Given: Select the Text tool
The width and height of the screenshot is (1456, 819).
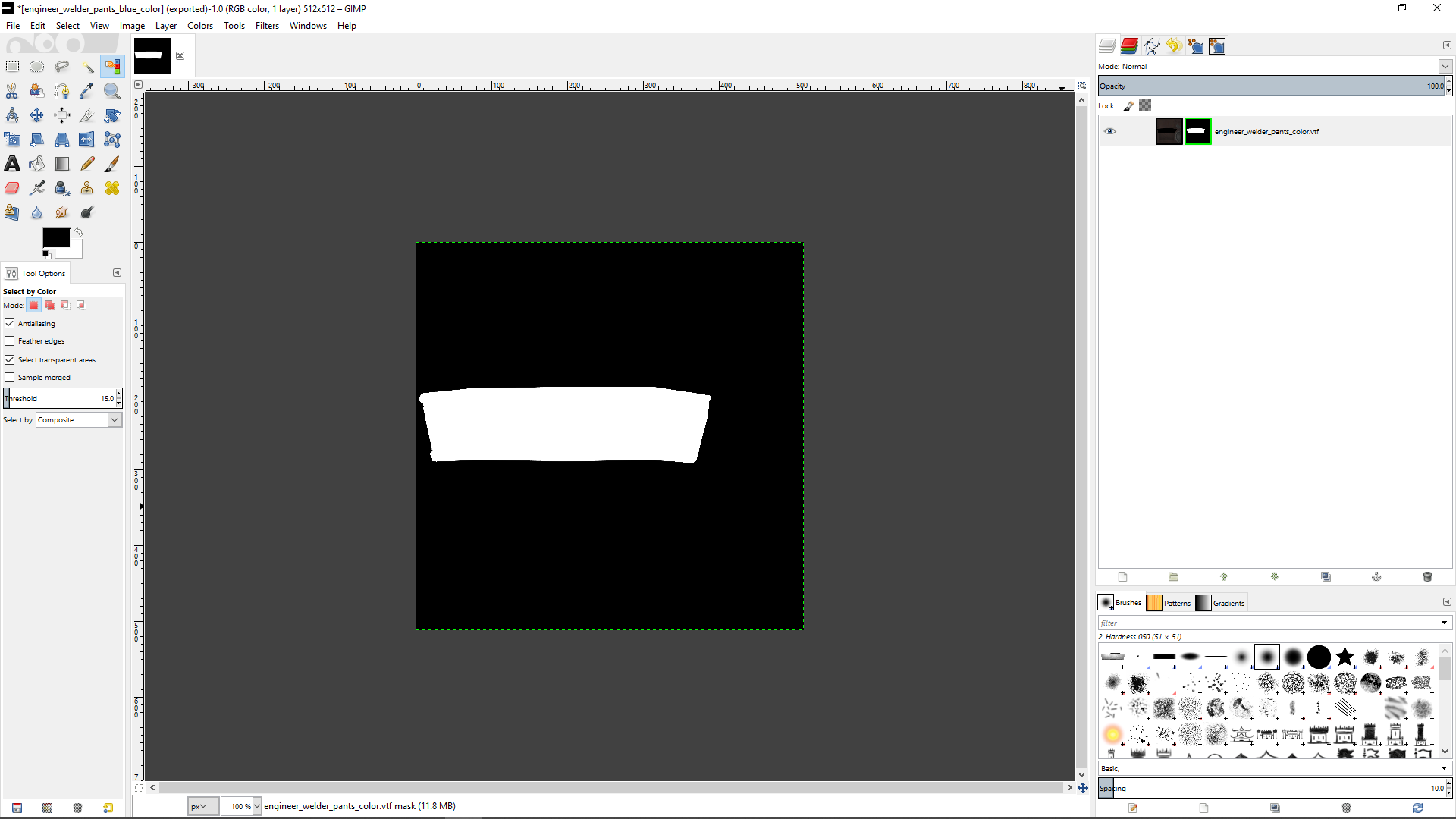Looking at the screenshot, I should pos(12,164).
